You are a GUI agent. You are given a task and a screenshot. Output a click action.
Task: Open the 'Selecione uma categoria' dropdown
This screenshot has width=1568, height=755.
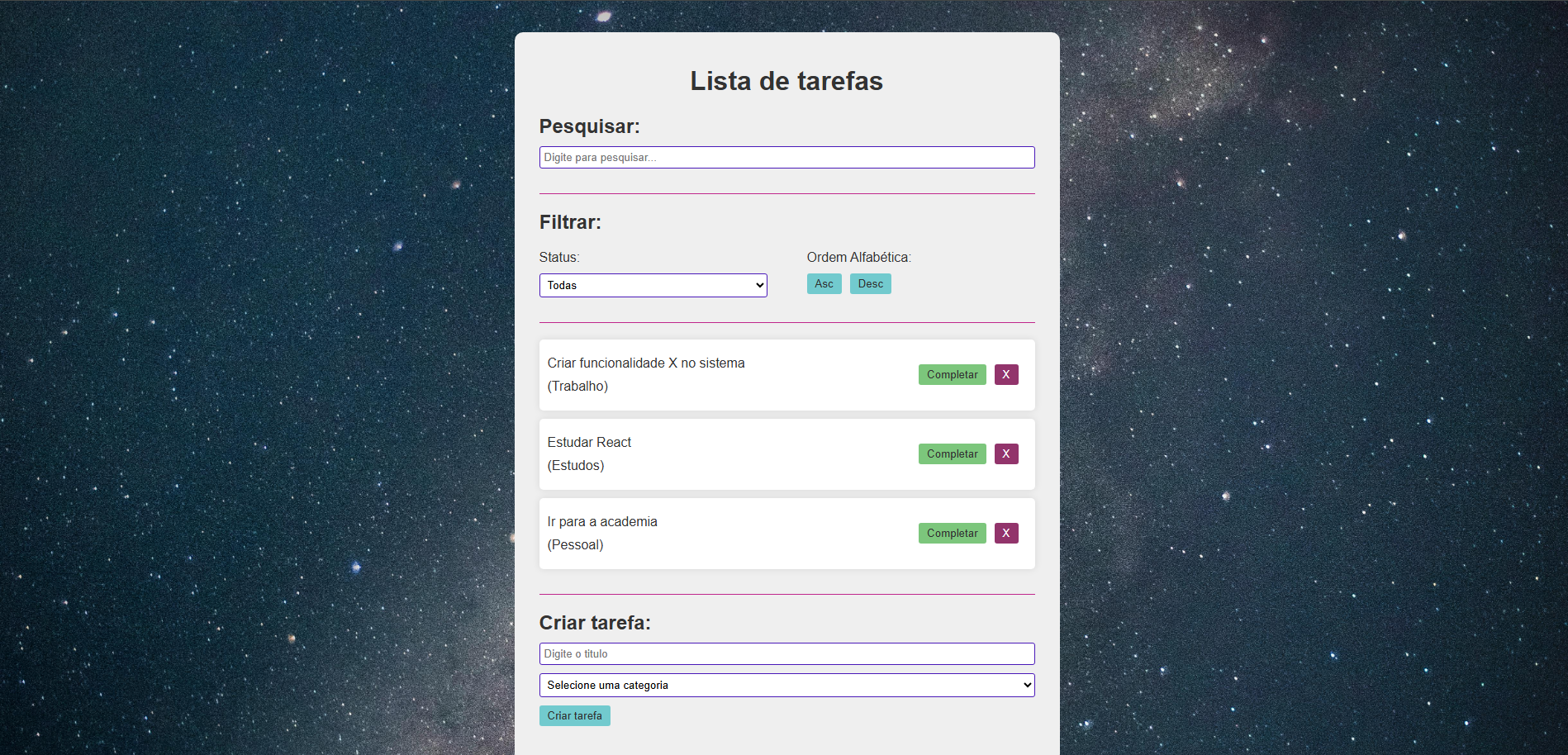point(785,685)
